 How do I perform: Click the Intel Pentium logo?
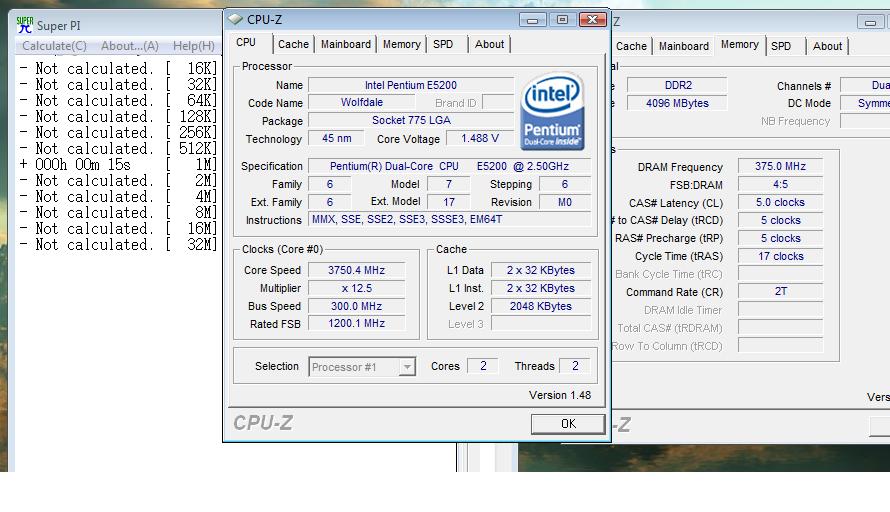coord(552,111)
